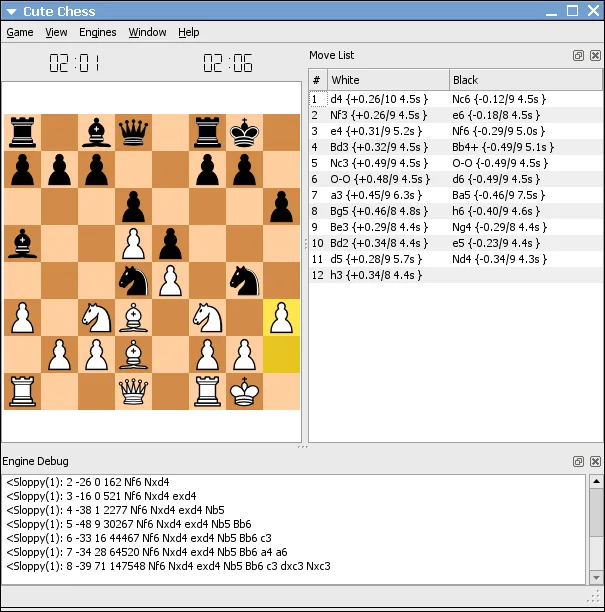Select white move 'd4 {+0.26/10 4.5s }'
605x612 pixels.
click(388, 99)
